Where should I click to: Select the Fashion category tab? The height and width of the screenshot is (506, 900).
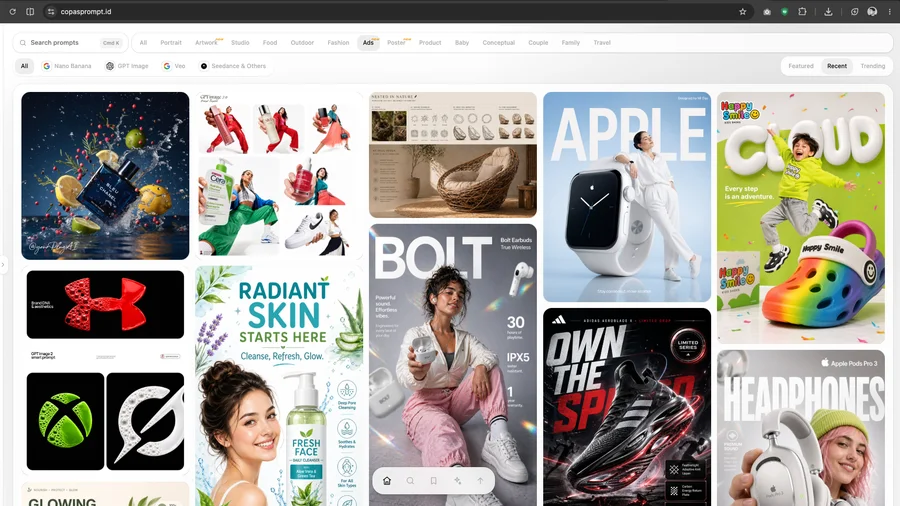click(338, 42)
